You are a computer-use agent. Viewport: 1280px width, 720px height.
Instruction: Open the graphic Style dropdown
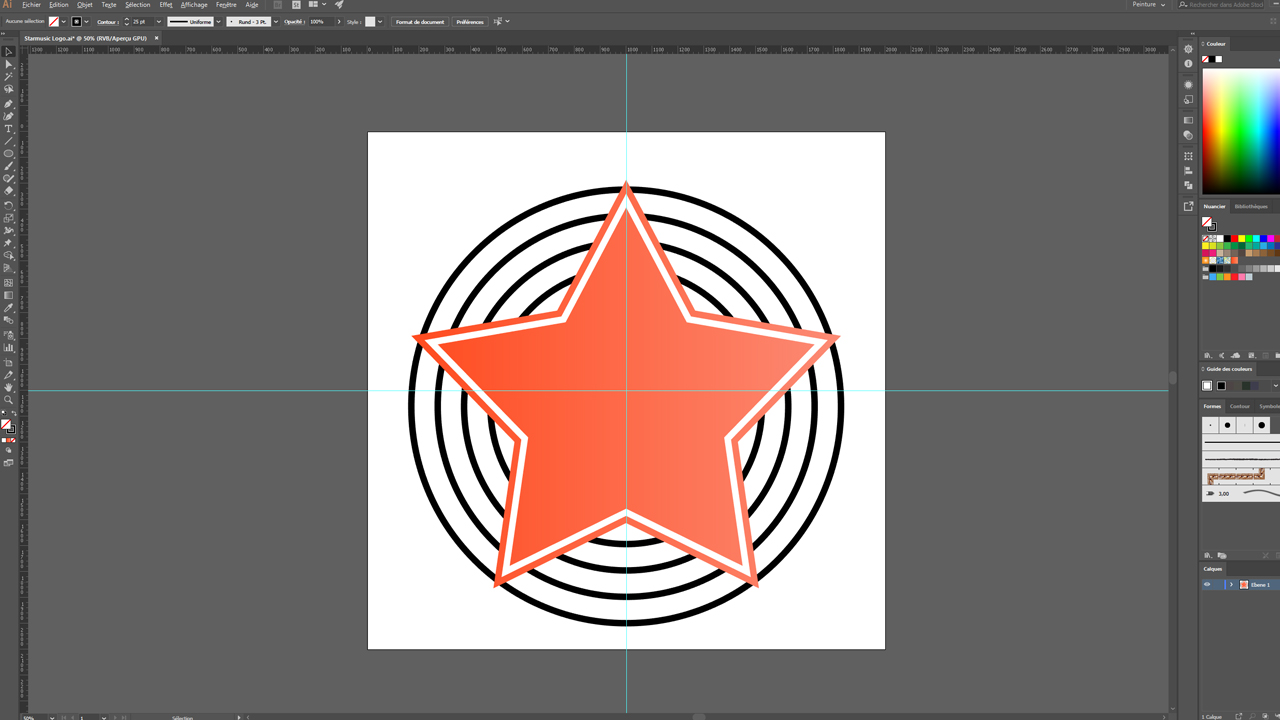point(380,22)
